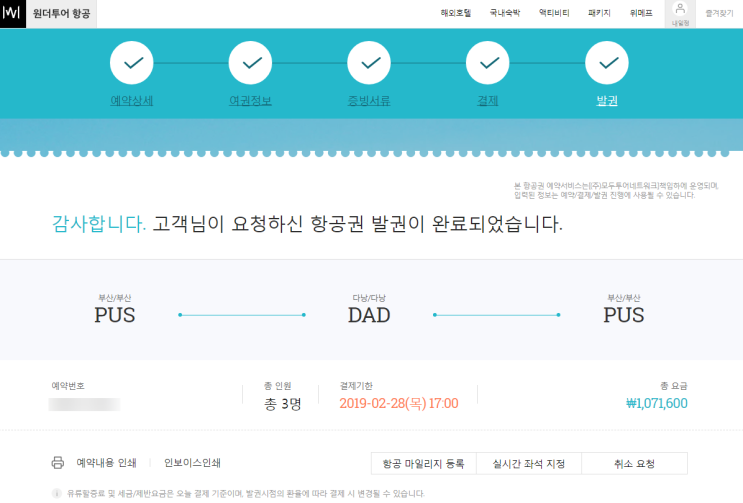The width and height of the screenshot is (743, 503).
Task: Open the 국내숙박 menu
Action: click(x=505, y=13)
